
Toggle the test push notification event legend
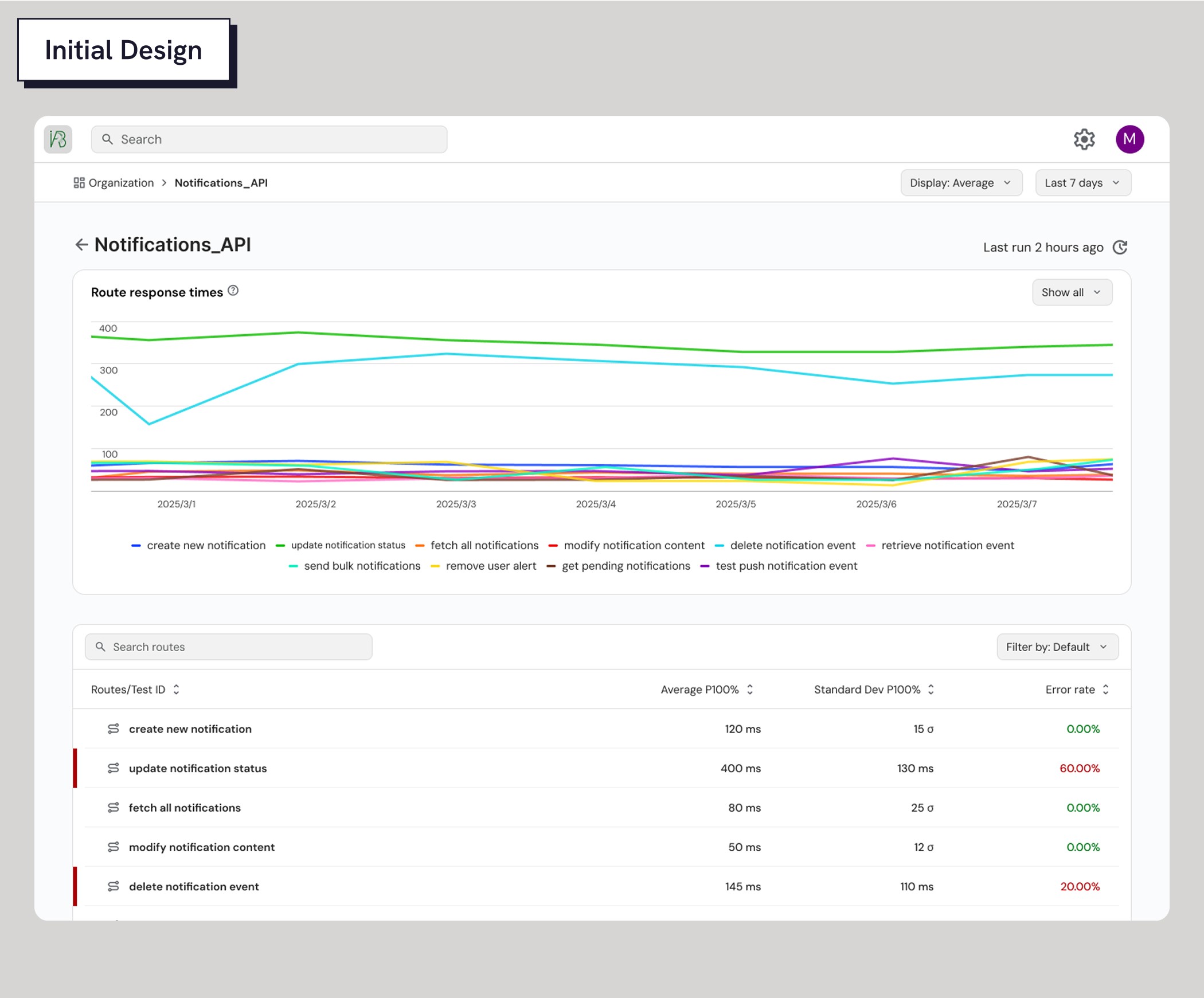(786, 566)
